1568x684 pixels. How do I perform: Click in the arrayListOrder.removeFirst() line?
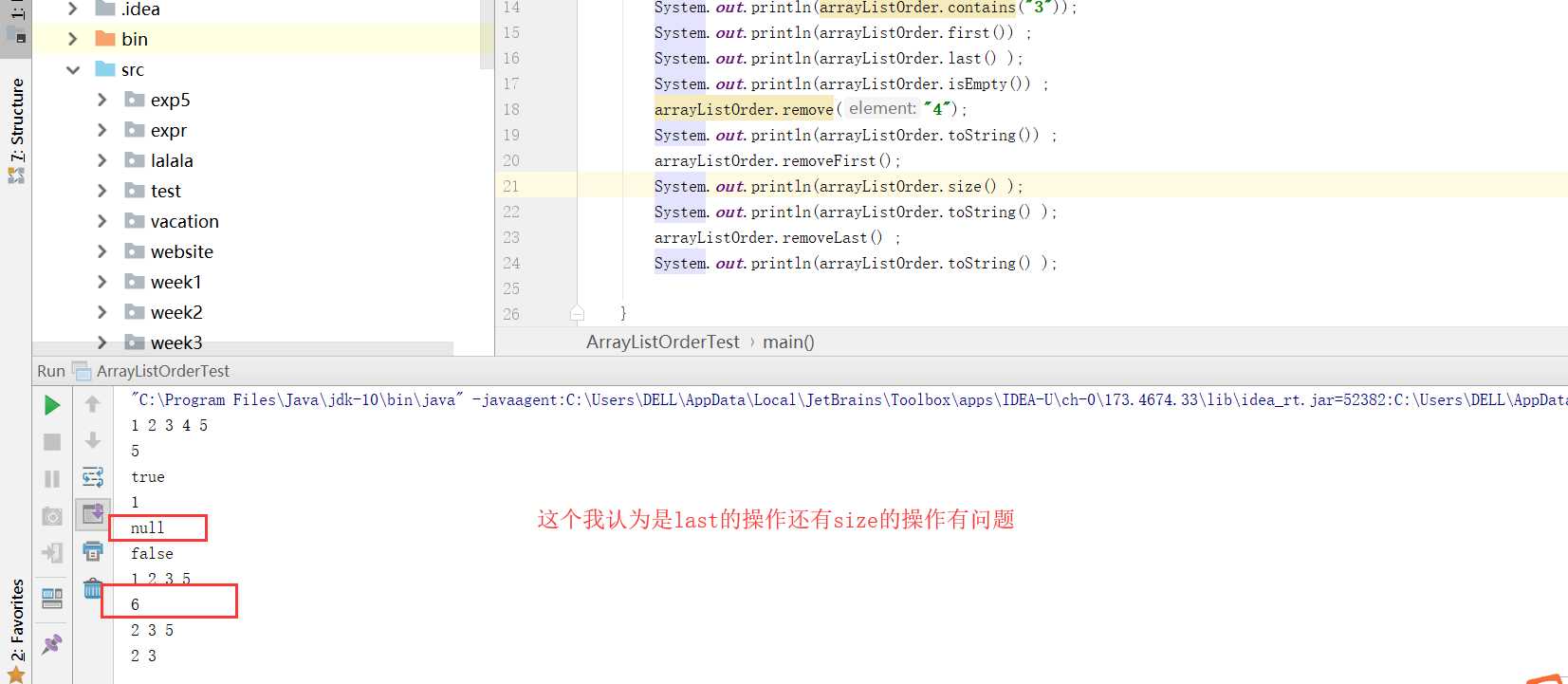[x=777, y=160]
